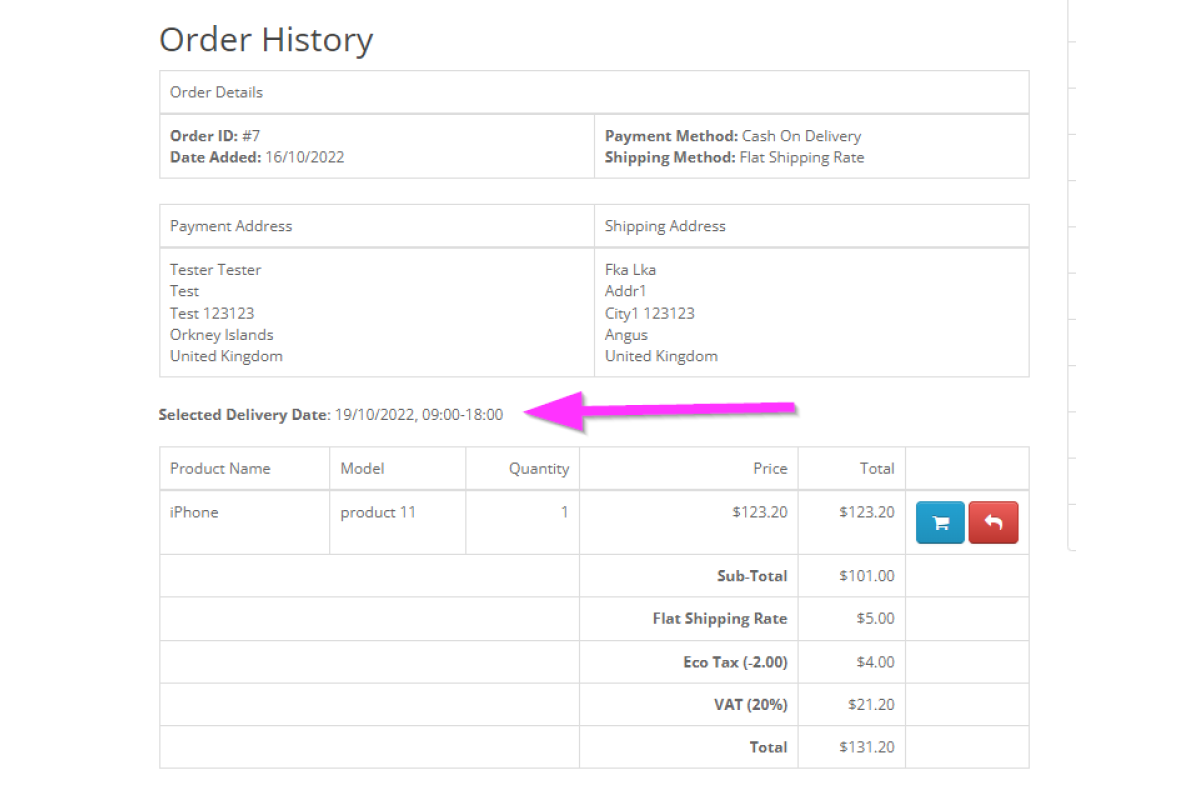Click the red return product arrow button

pos(993,522)
